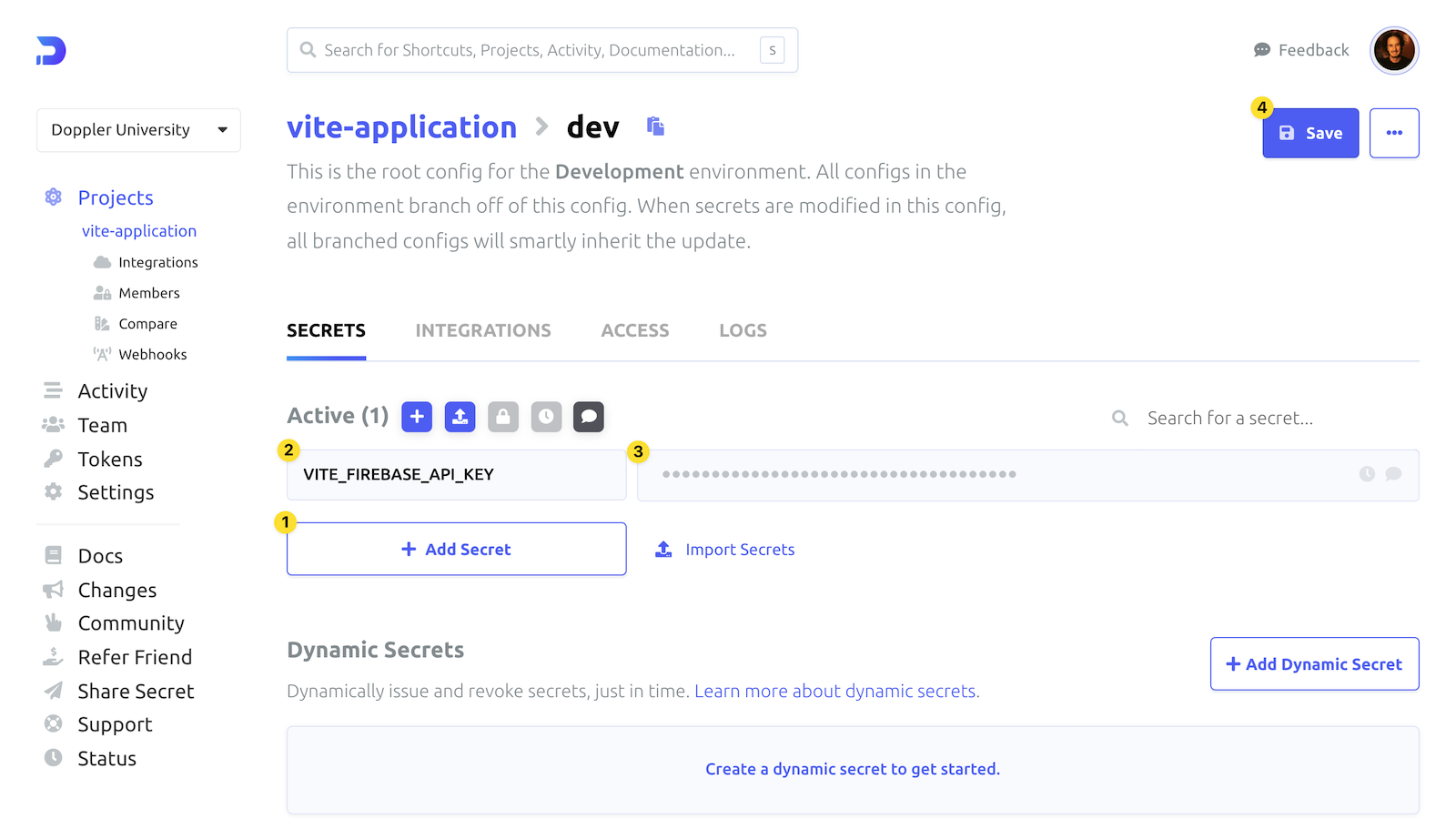
Task: Click the Integrations cloud icon
Action: 102,262
